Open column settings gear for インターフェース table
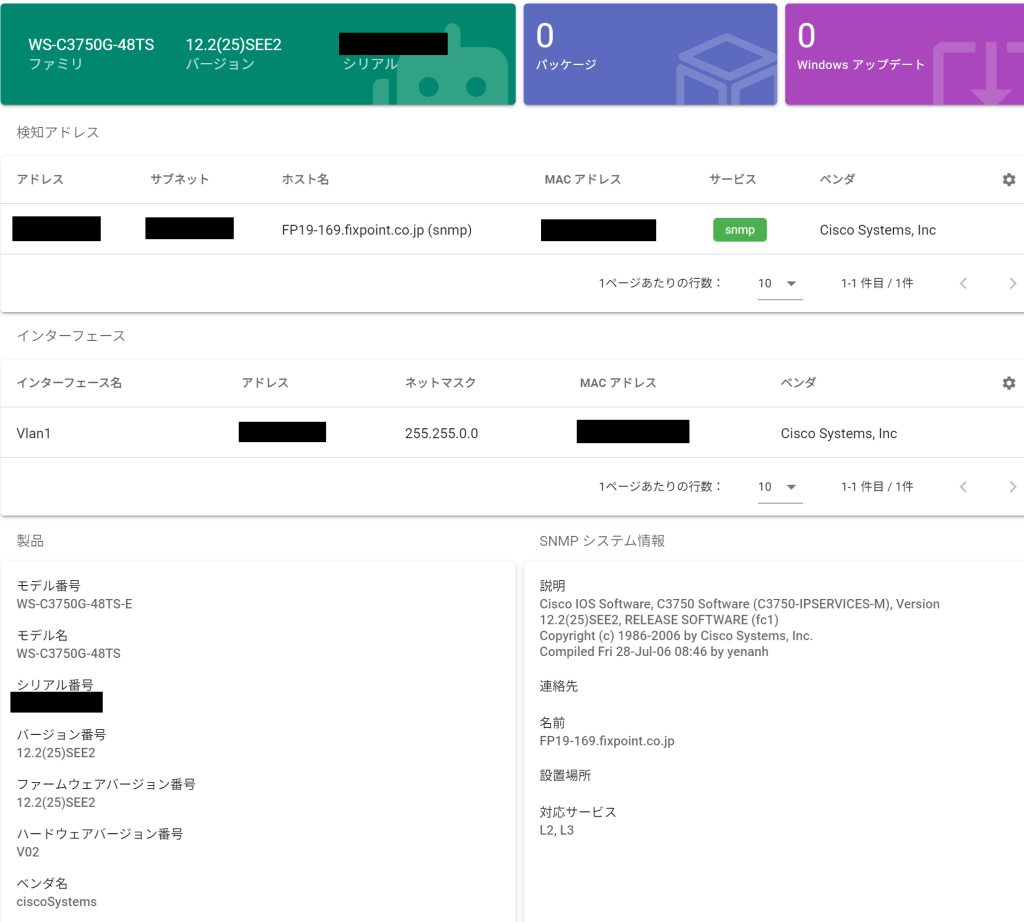The width and height of the screenshot is (1024, 922). [x=1008, y=383]
